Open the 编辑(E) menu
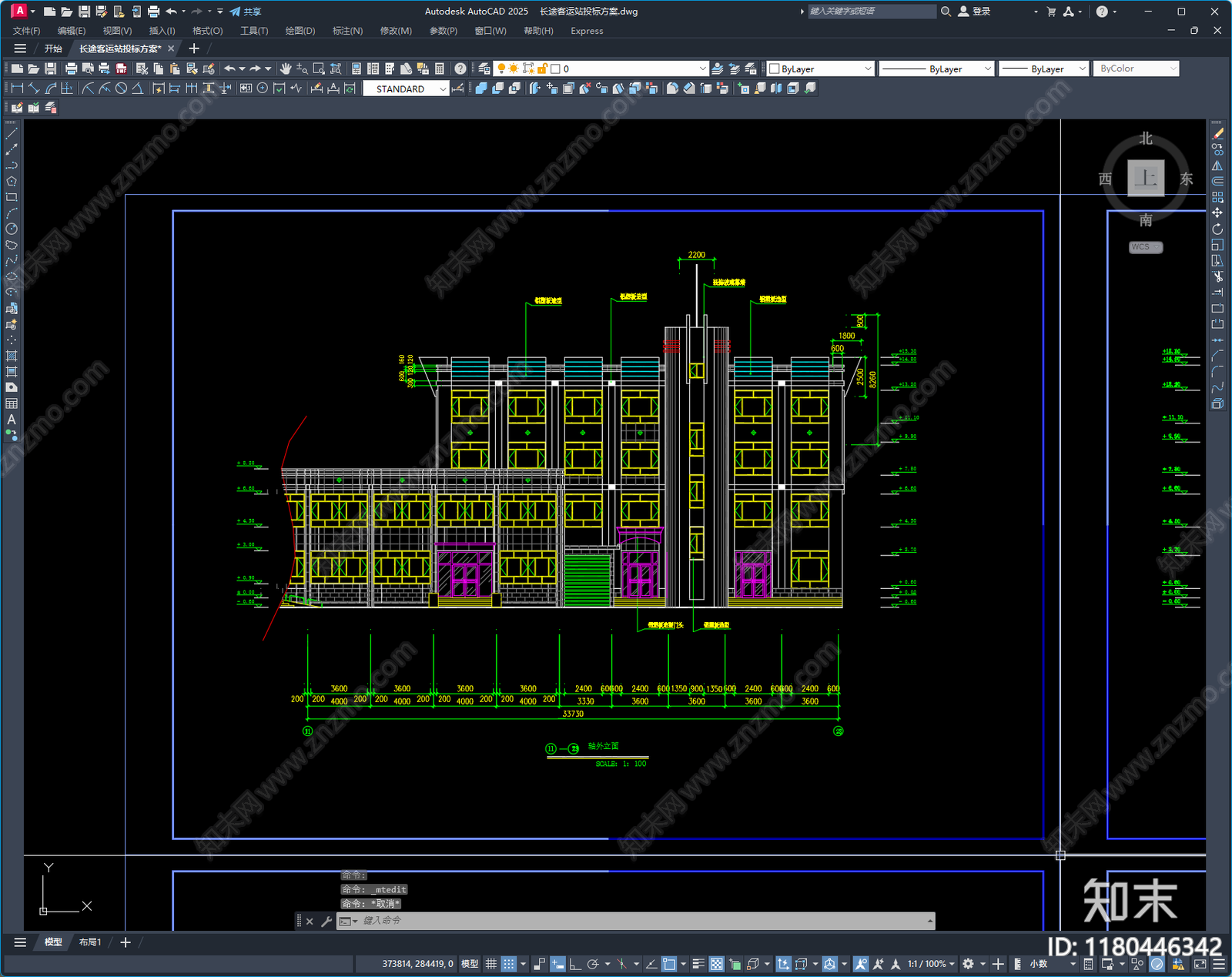 point(72,31)
